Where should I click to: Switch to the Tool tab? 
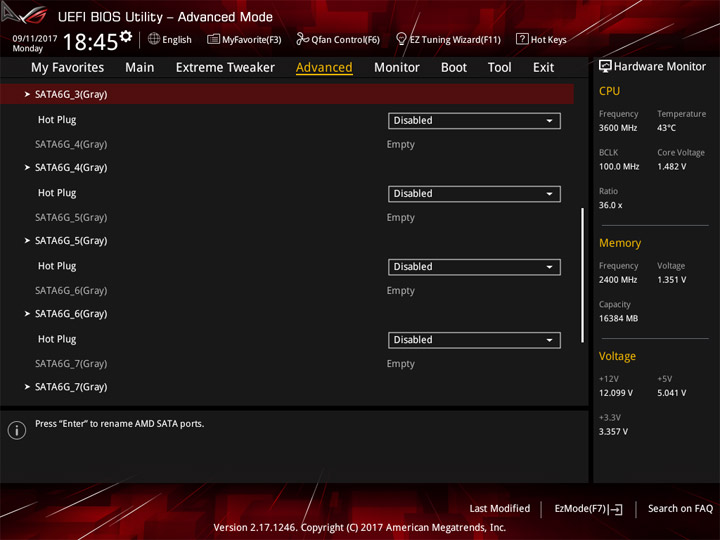[500, 68]
